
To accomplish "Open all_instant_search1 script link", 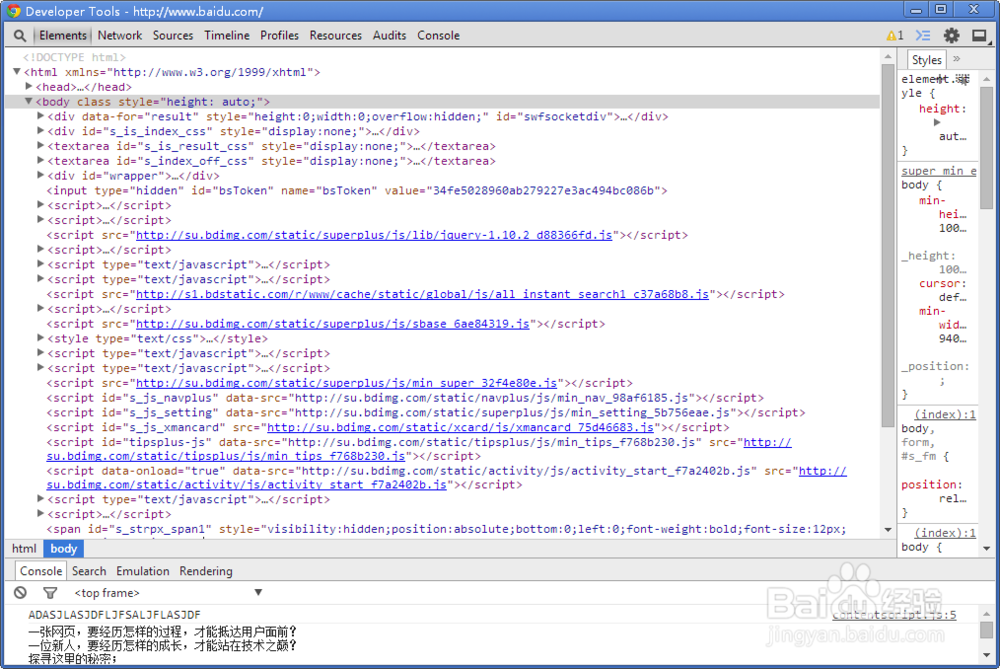I will 422,294.
